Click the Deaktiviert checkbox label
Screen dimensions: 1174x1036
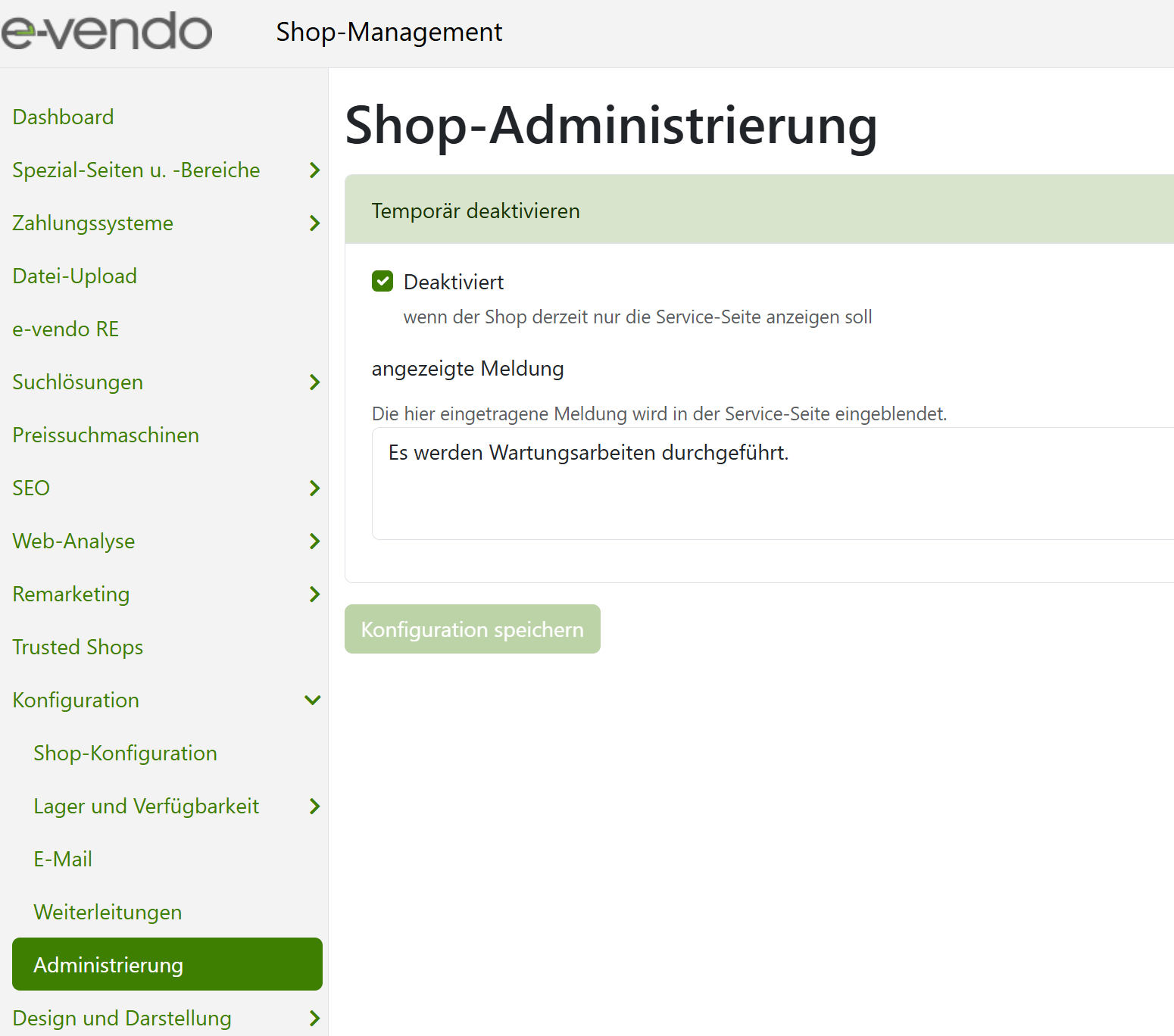[454, 282]
